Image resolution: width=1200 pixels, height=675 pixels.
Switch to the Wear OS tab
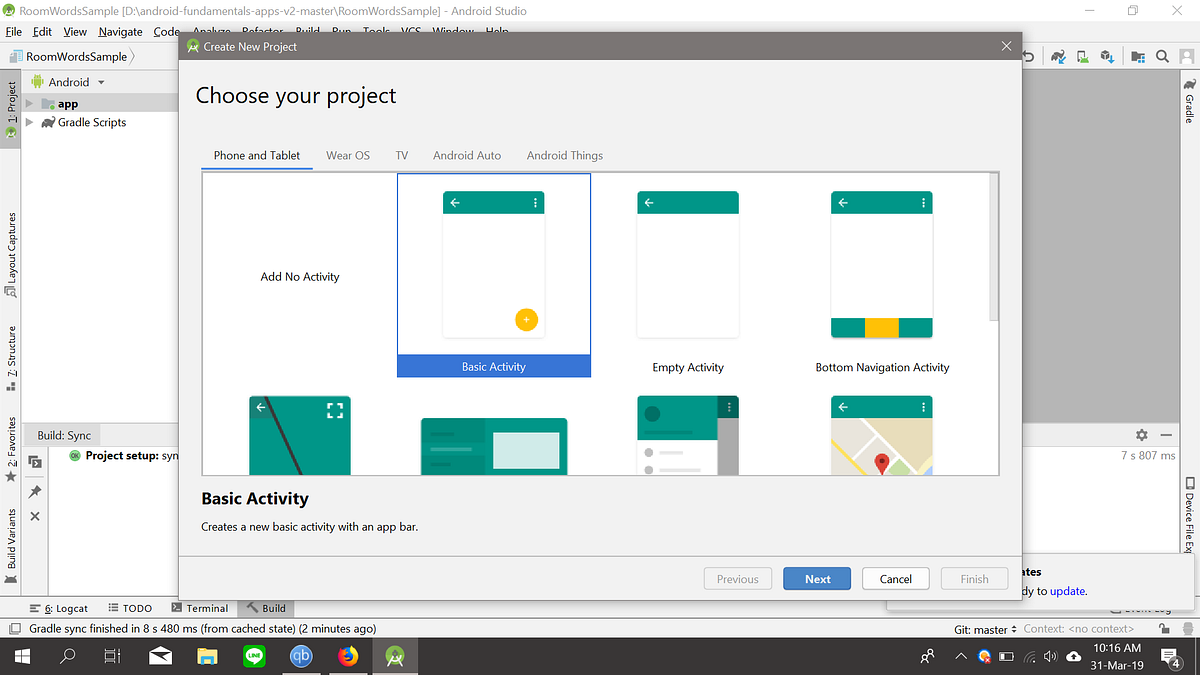click(x=347, y=155)
